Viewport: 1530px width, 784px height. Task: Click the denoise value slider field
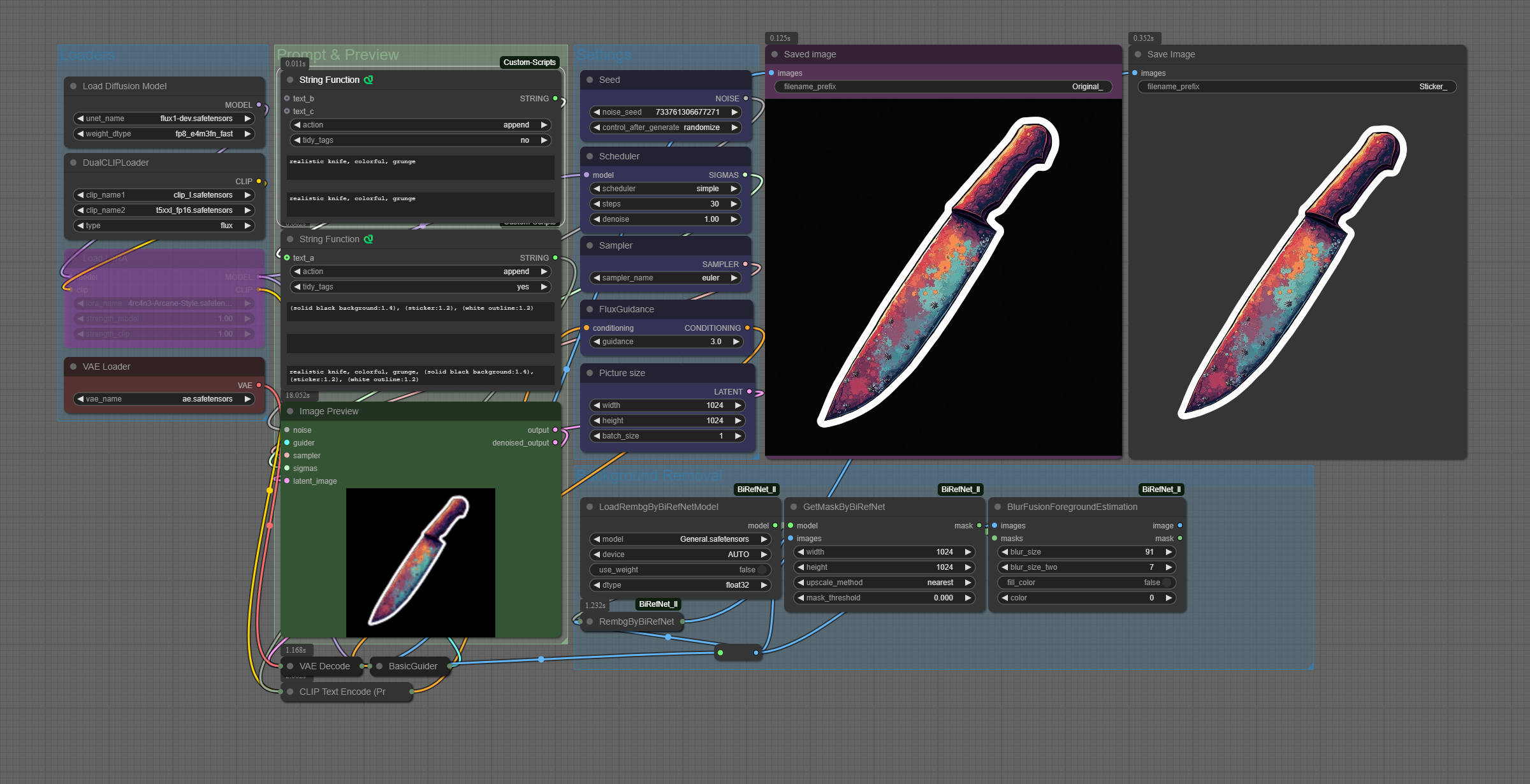666,219
